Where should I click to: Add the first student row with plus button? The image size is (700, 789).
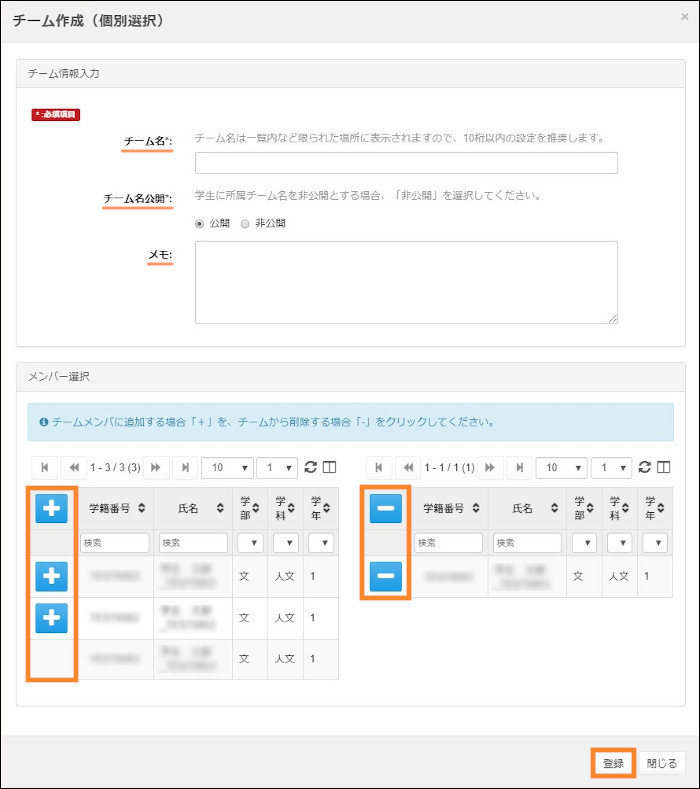(x=52, y=577)
